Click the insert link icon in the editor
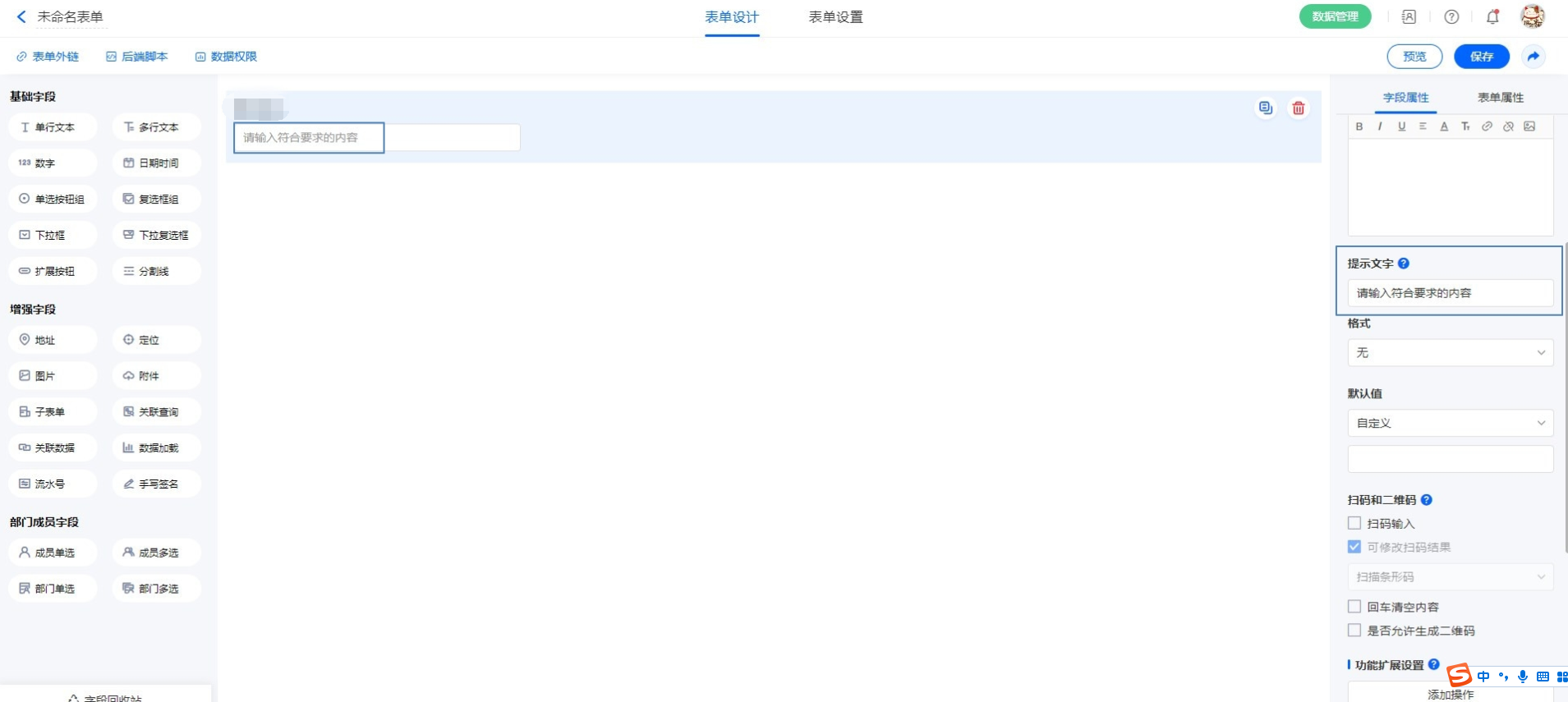This screenshot has width=1568, height=702. 1487,126
